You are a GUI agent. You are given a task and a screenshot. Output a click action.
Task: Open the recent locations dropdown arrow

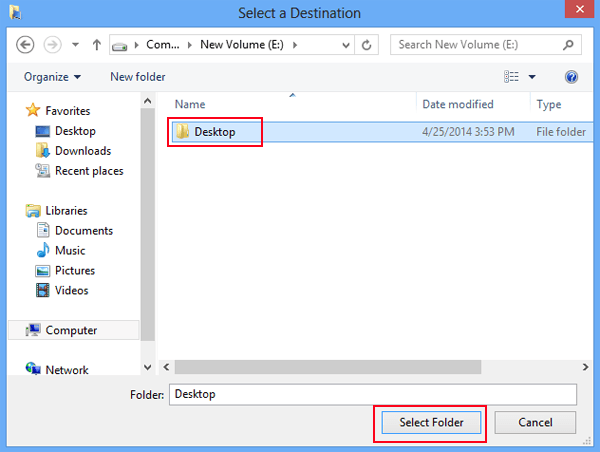75,45
